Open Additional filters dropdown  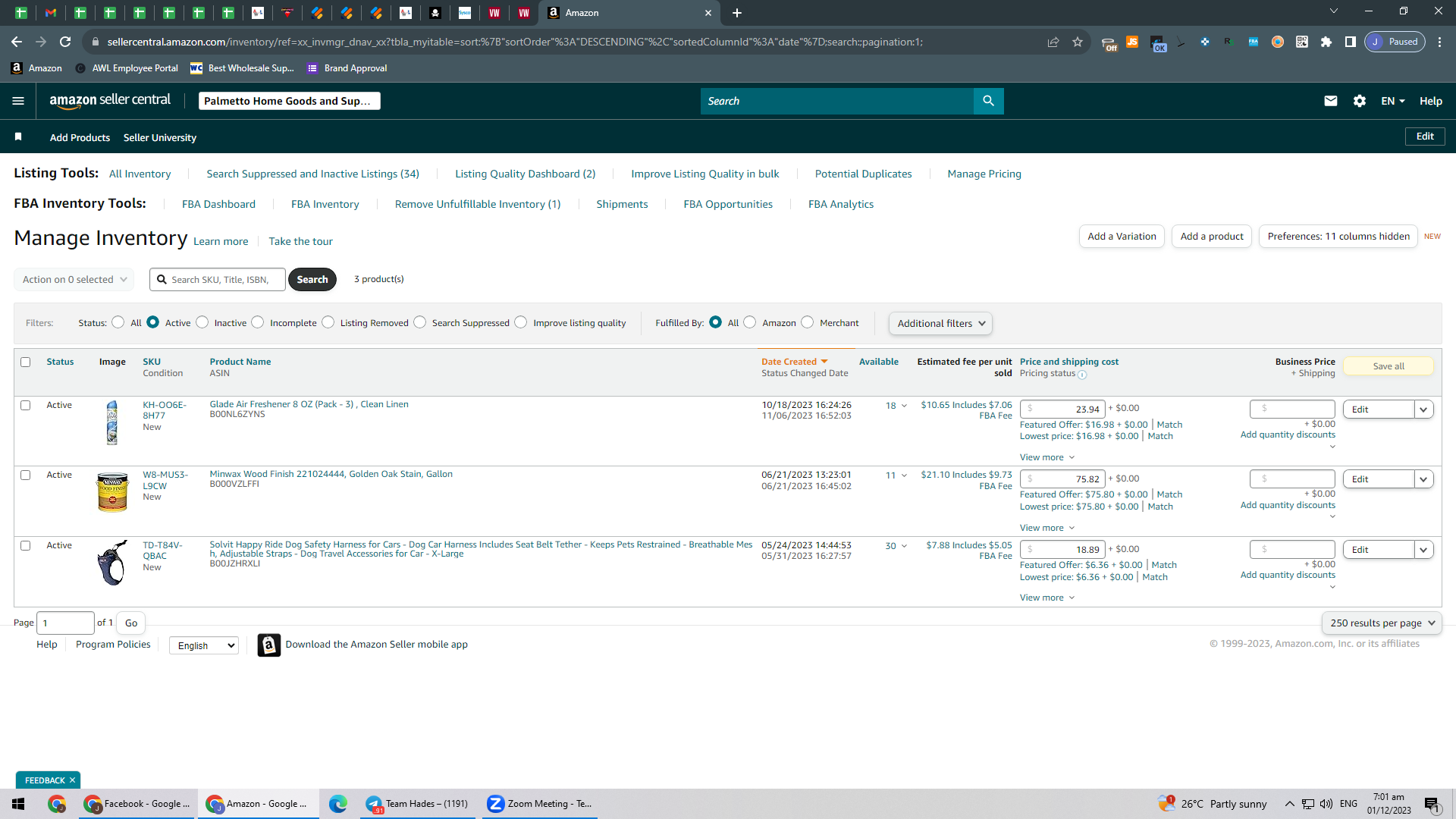(x=940, y=323)
